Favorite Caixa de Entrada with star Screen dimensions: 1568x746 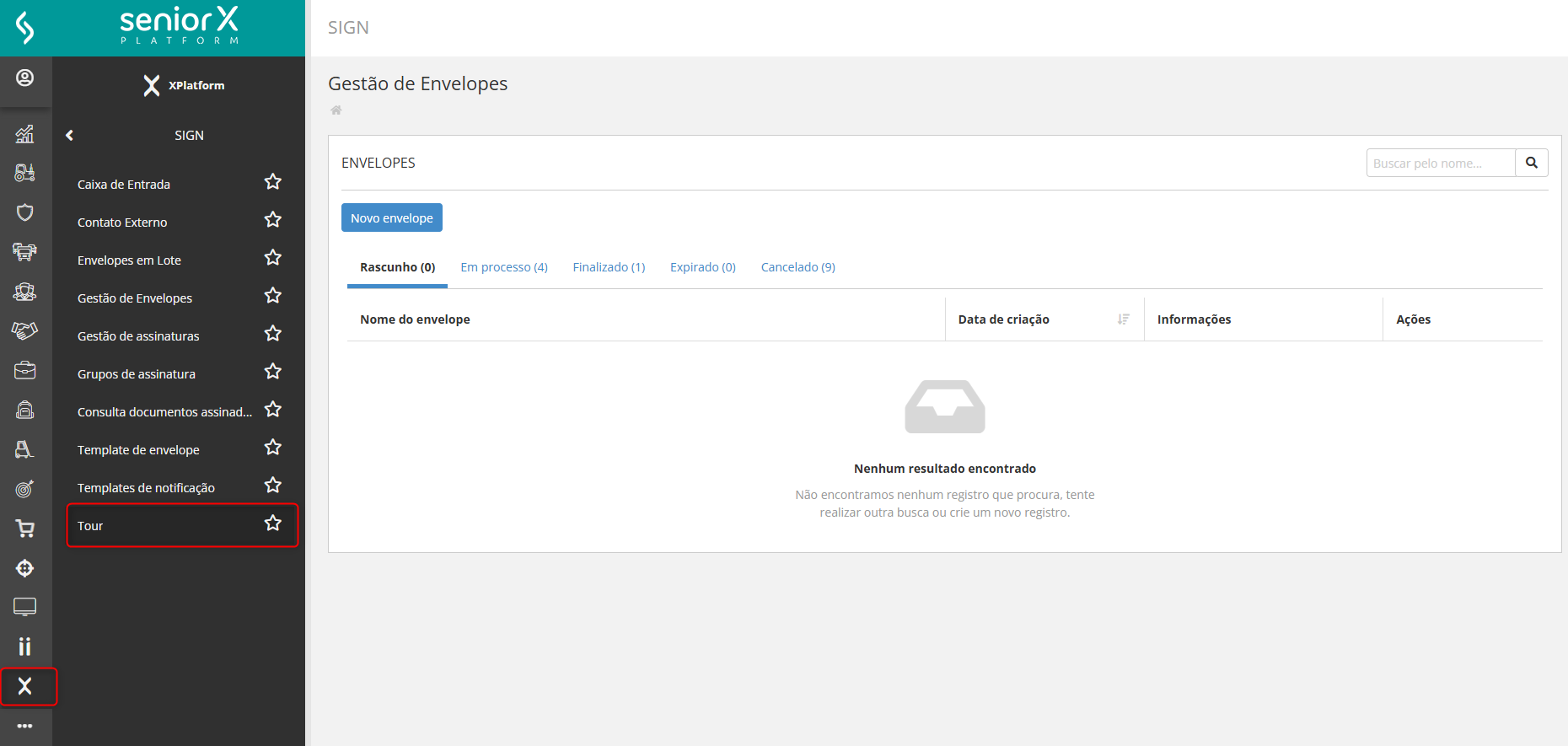point(273,182)
